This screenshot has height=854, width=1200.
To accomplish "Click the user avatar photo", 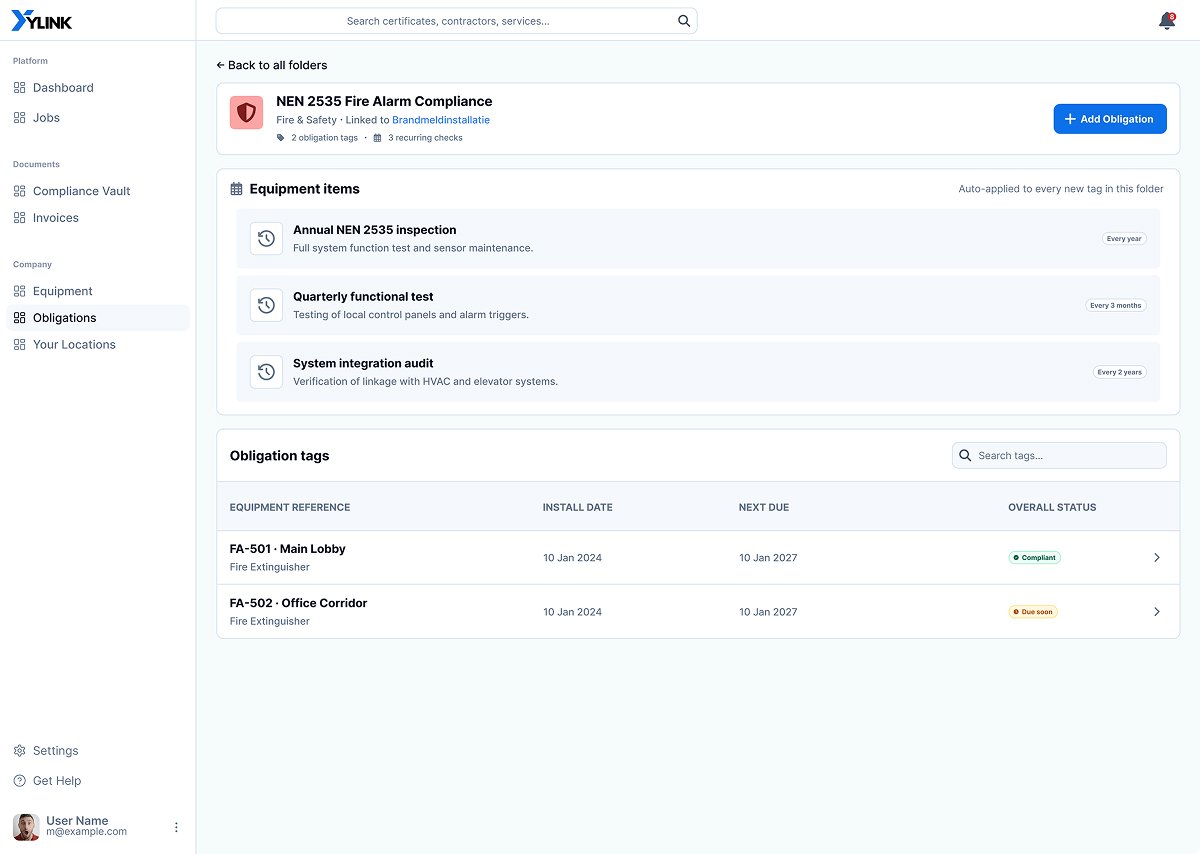I will pos(26,827).
